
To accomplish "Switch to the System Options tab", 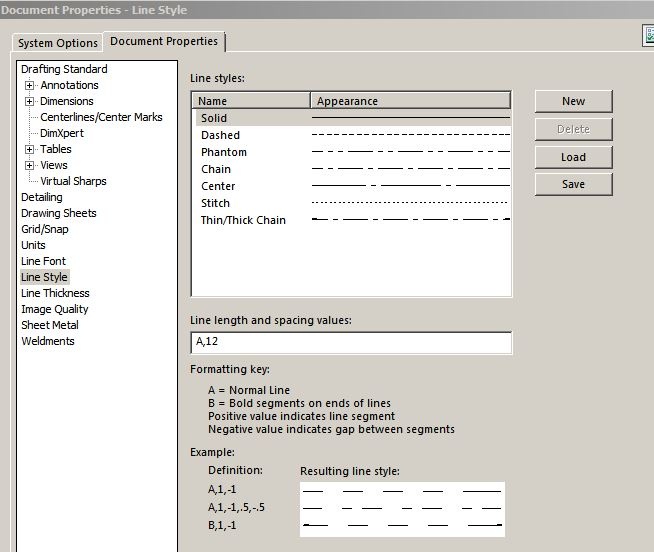I will [x=58, y=43].
